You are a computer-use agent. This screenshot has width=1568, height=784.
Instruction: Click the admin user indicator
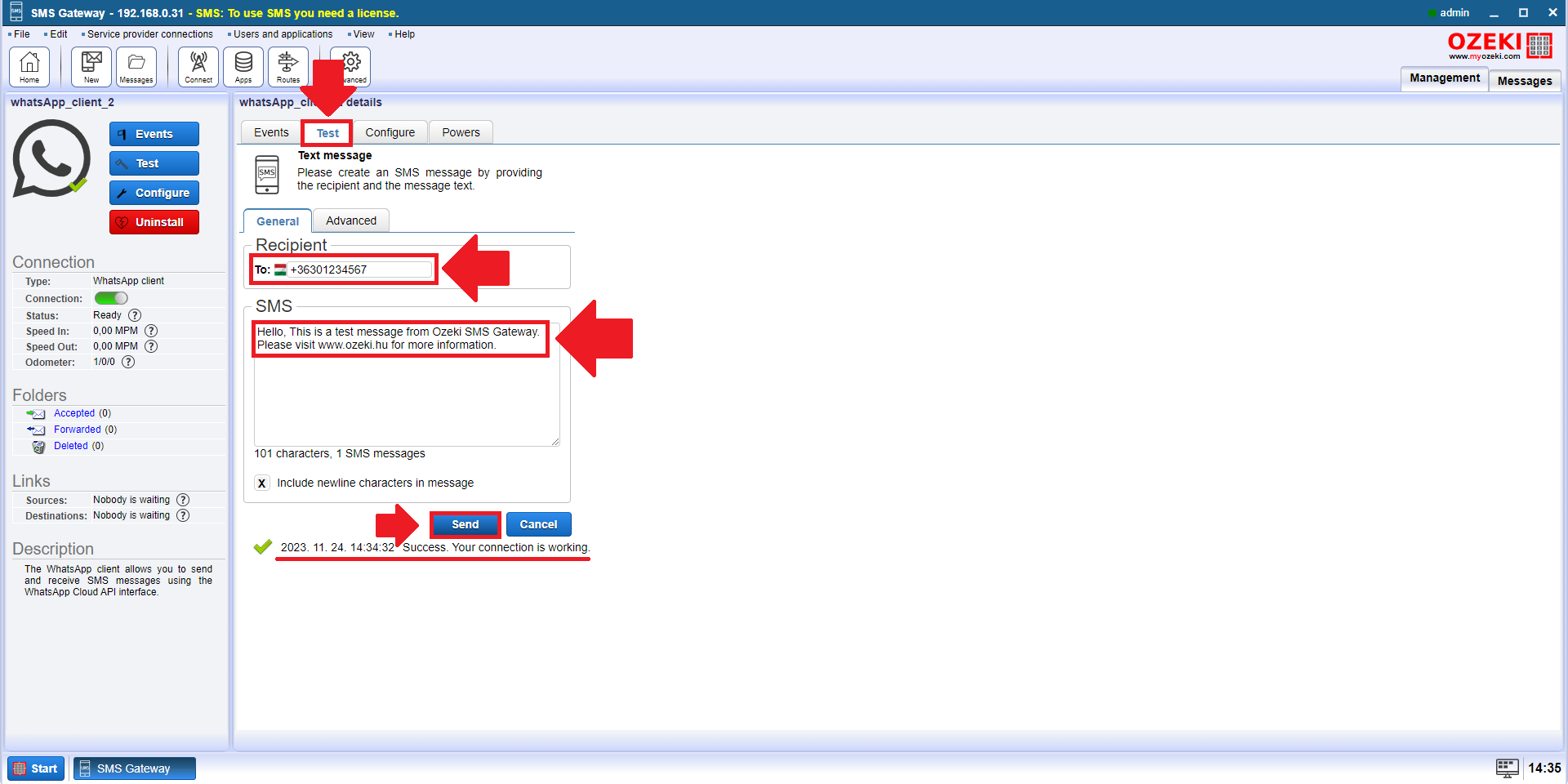point(1449,12)
